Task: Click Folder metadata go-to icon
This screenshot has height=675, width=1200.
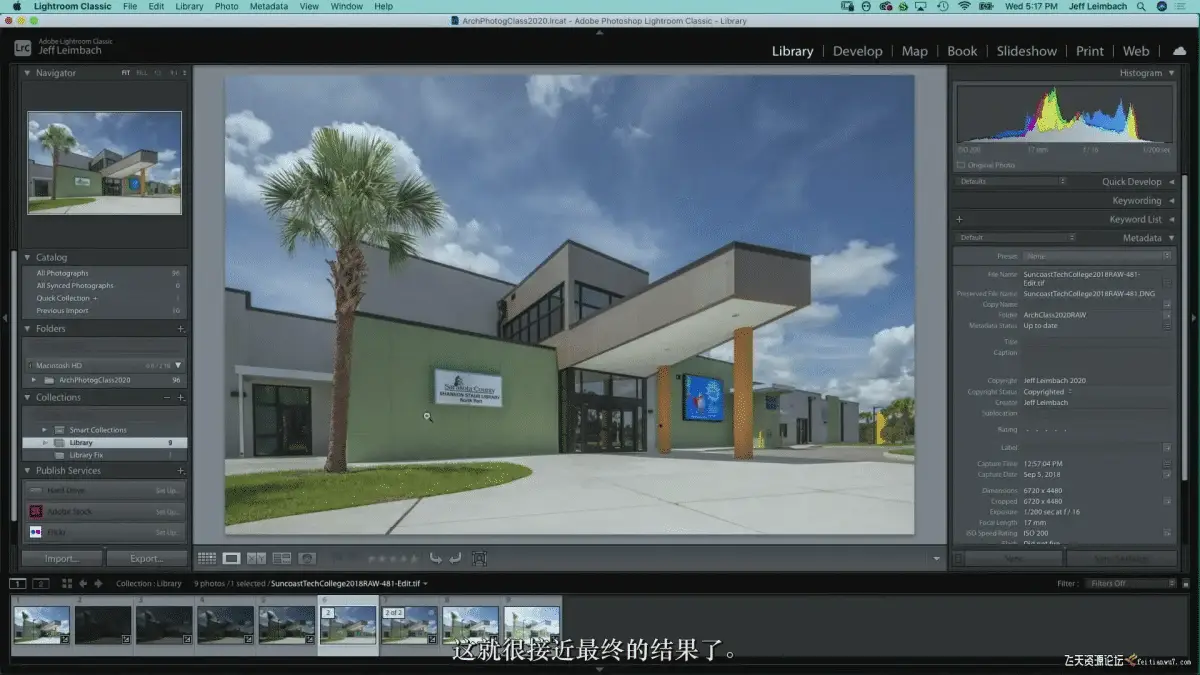Action: (1167, 315)
